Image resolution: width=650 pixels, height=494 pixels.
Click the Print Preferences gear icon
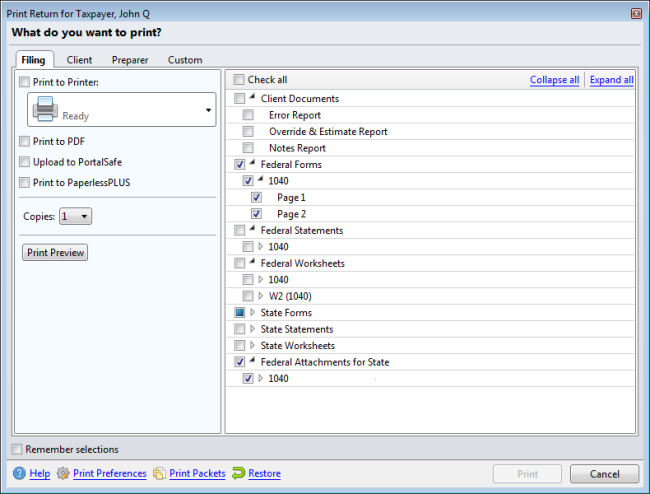click(x=63, y=473)
